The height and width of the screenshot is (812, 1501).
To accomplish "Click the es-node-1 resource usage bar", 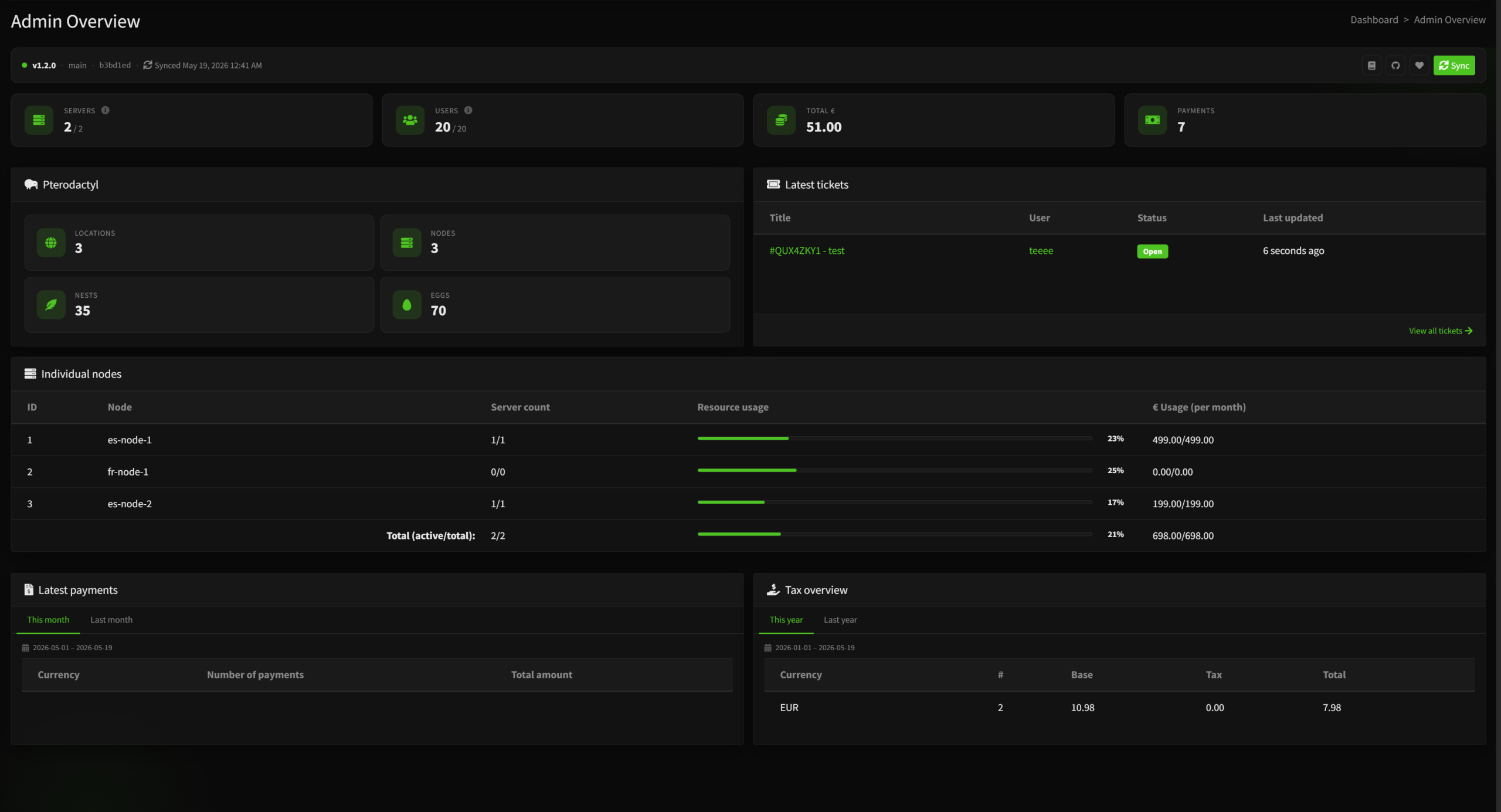I will [x=895, y=439].
